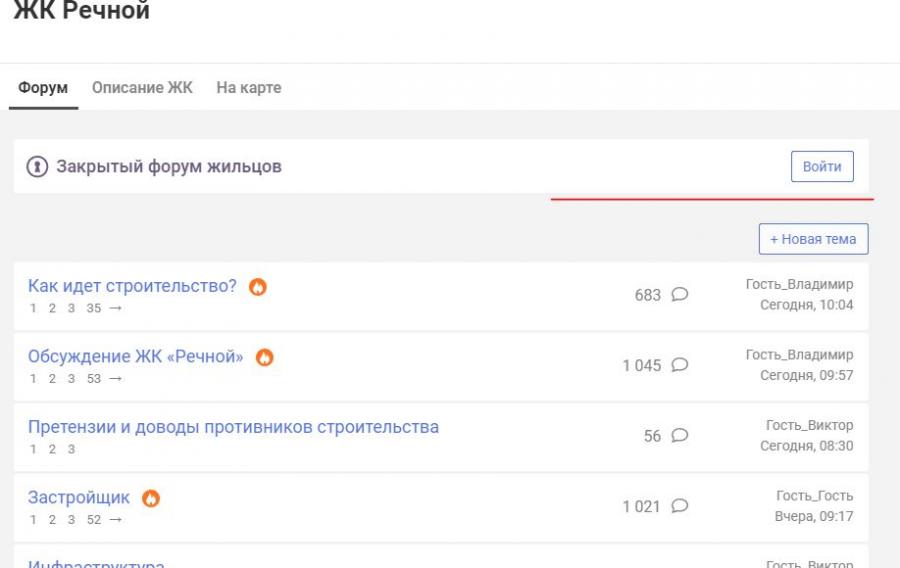Viewport: 900px width, 568px height.
Task: Click the Войти button
Action: coord(822,166)
